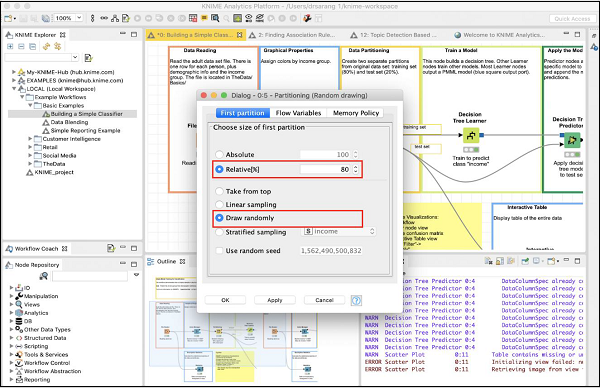Click the Workflow Coach configure icon

111,248
